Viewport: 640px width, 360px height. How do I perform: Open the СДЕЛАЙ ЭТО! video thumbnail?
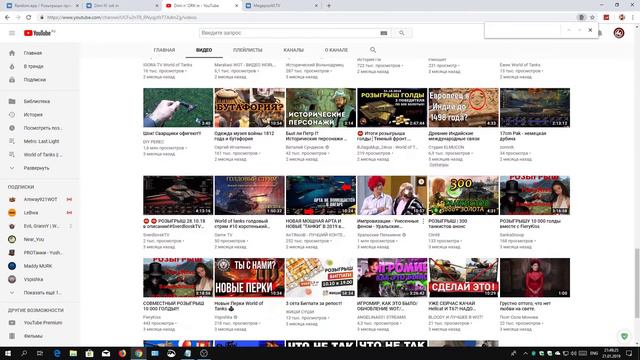[x=464, y=277]
